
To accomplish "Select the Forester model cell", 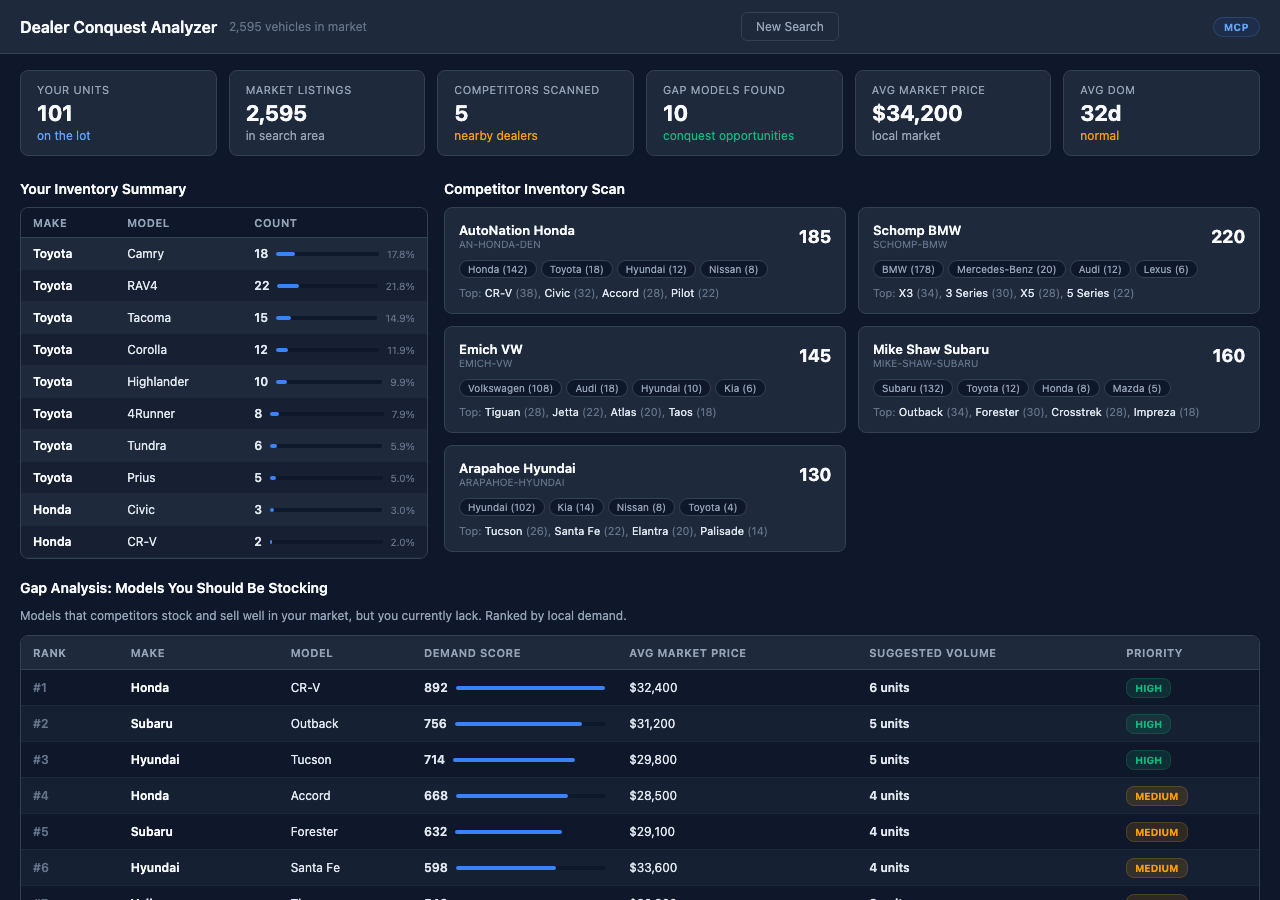I will tap(314, 832).
